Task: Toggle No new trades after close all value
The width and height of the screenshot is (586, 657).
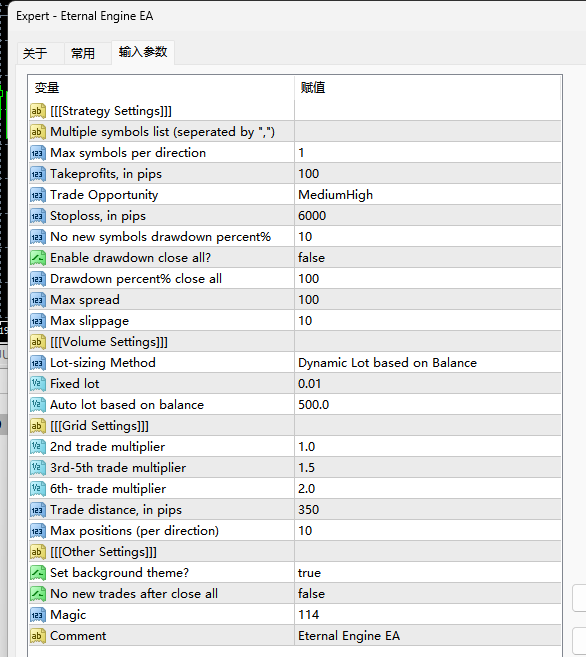Action: point(428,594)
